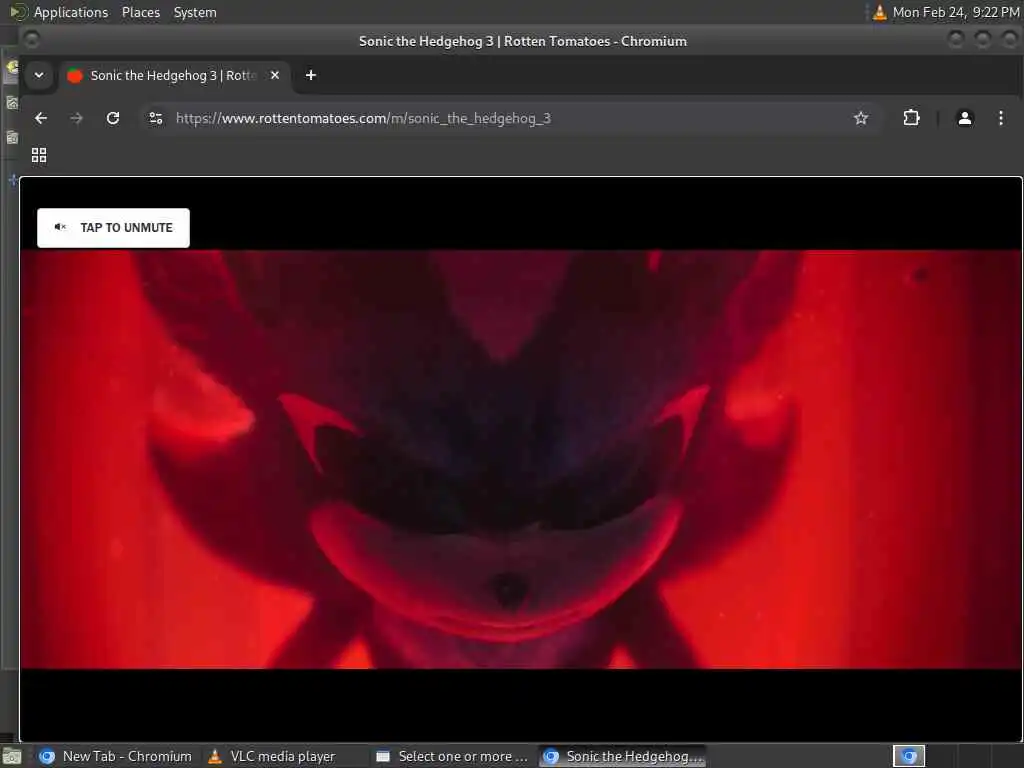The width and height of the screenshot is (1024, 768).
Task: Open the apps grid icon in bookmarks bar
Action: (39, 155)
